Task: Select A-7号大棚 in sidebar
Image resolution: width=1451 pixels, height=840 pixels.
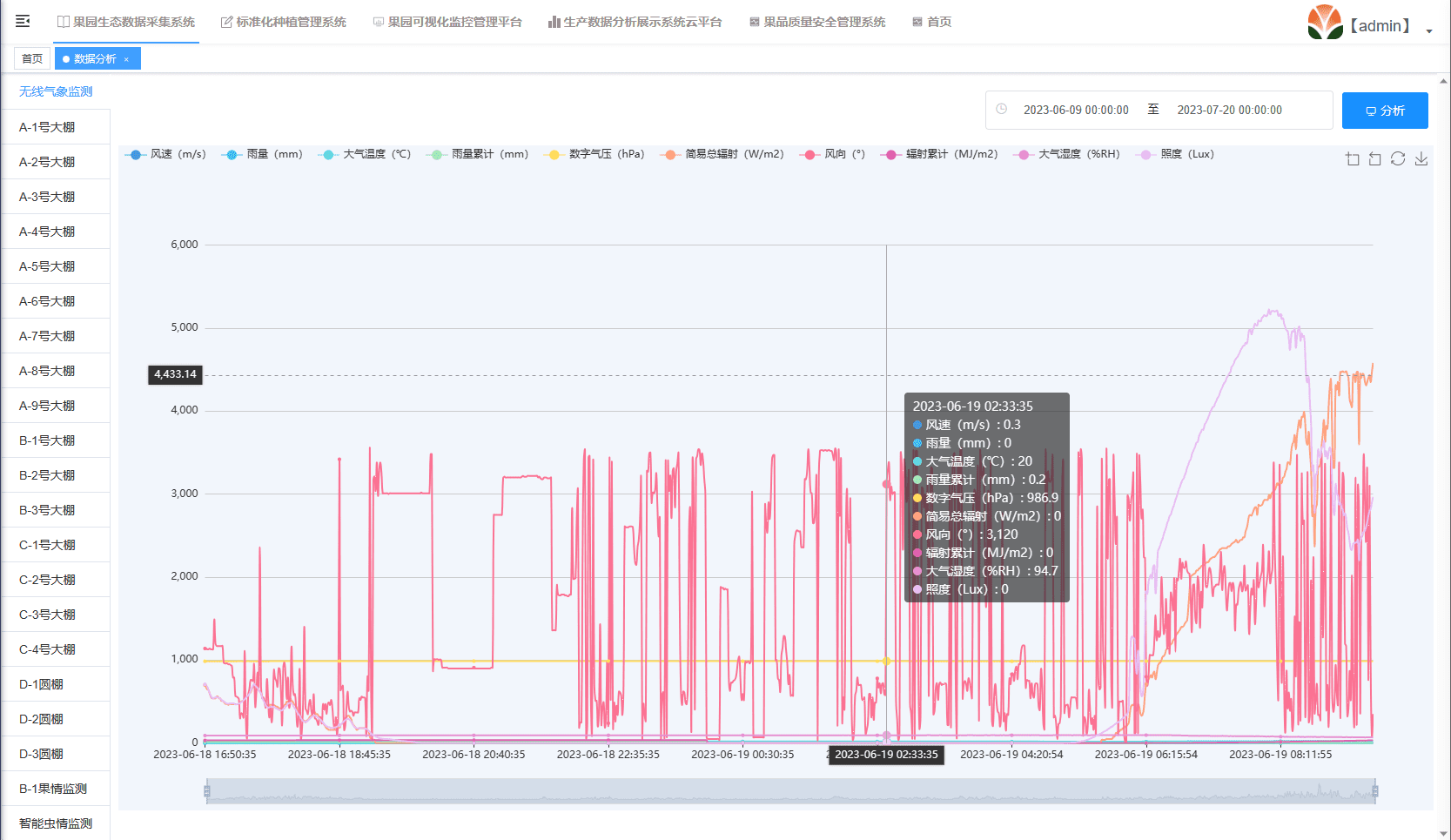Action: [x=56, y=336]
